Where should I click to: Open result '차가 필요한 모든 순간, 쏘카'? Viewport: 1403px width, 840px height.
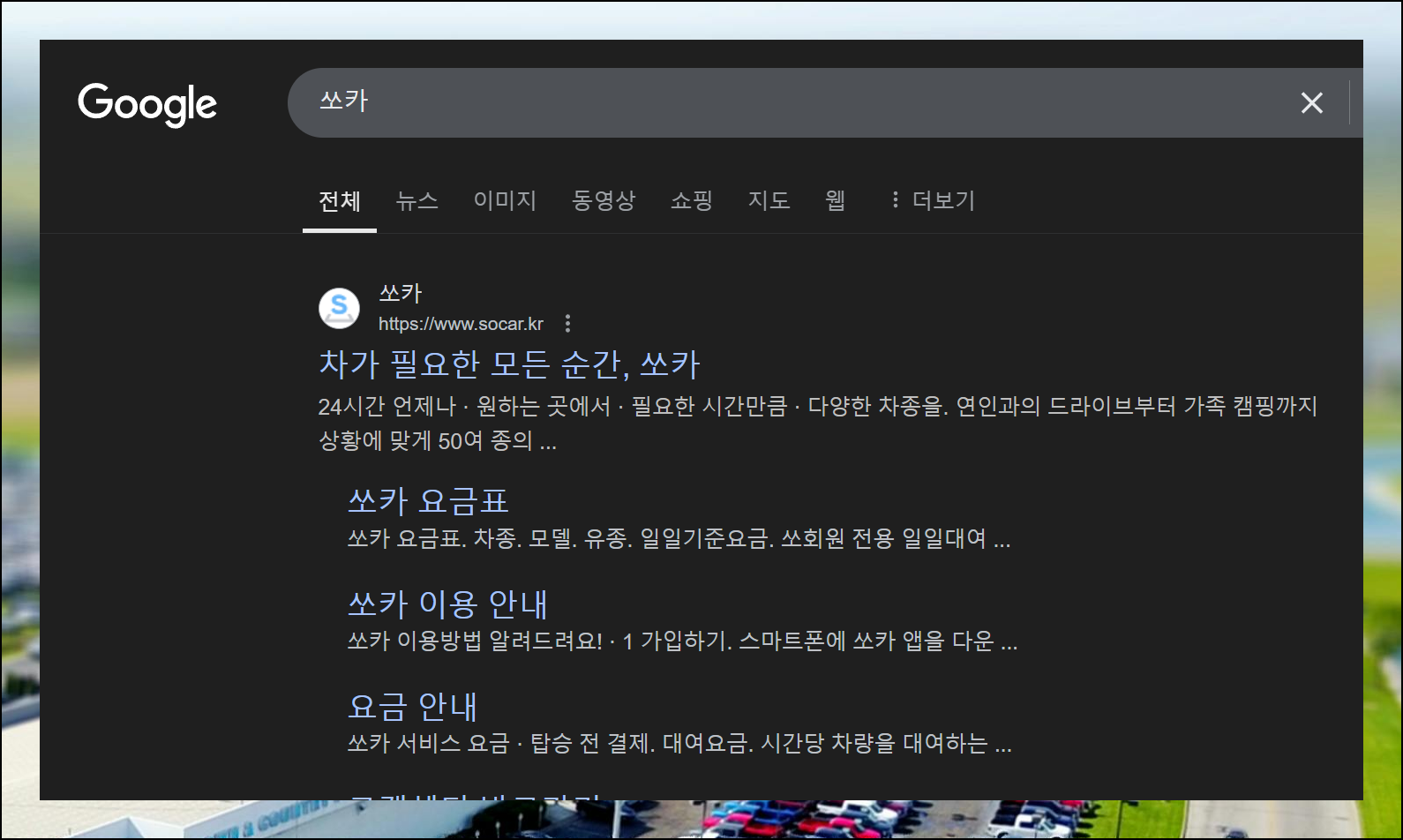(x=509, y=364)
